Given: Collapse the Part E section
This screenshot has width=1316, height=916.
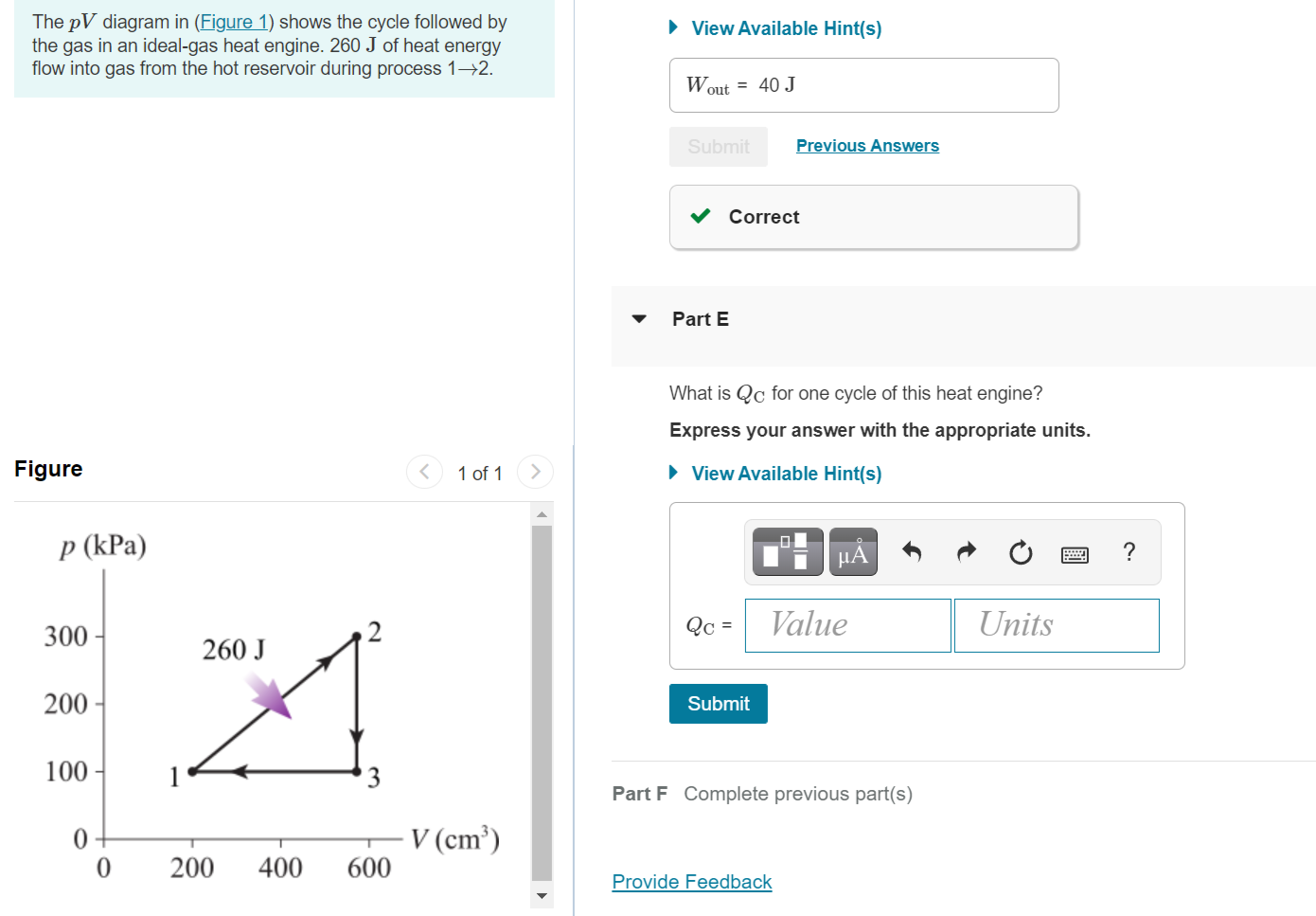Looking at the screenshot, I should [x=638, y=319].
